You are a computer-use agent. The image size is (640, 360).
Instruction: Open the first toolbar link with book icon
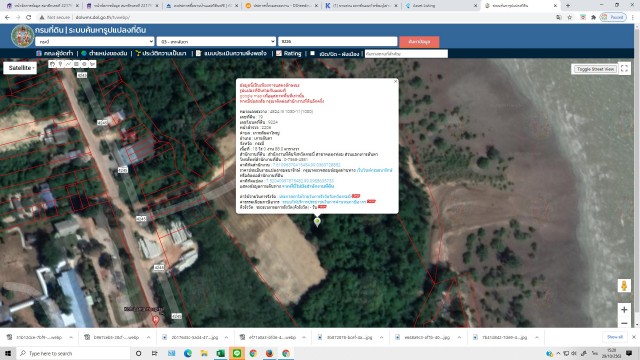(54, 53)
